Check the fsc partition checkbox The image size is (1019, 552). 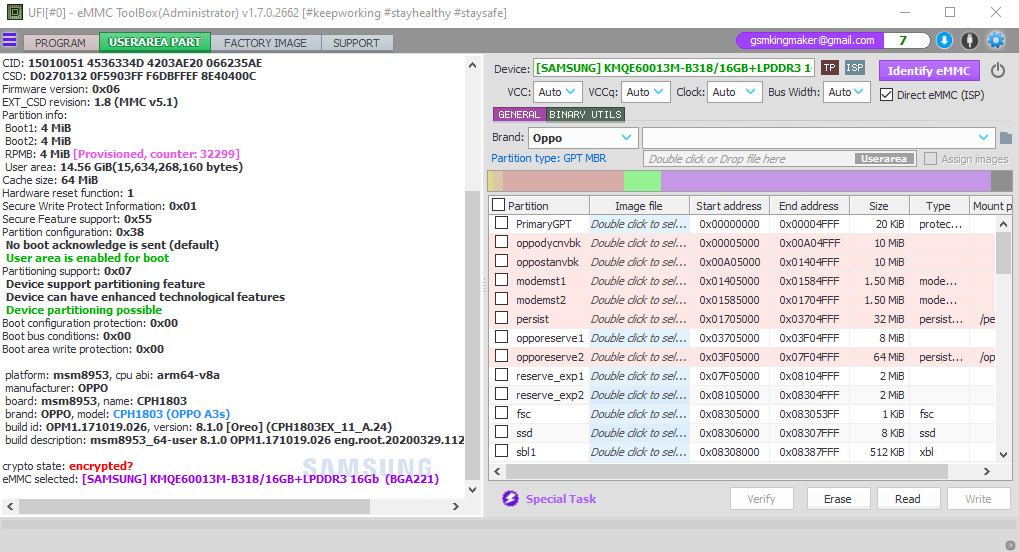501,414
